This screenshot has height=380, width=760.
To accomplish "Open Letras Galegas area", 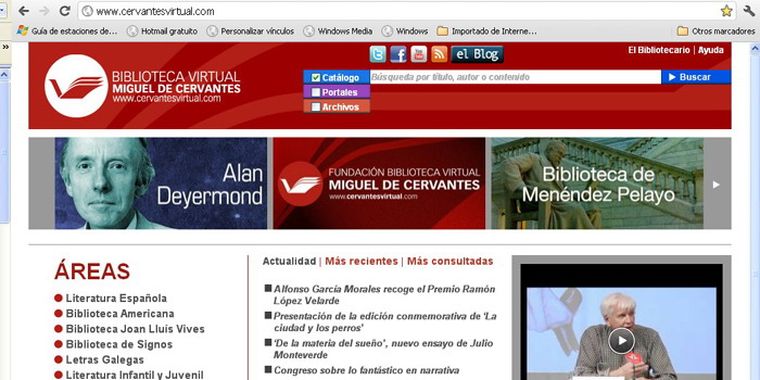I will [x=105, y=360].
